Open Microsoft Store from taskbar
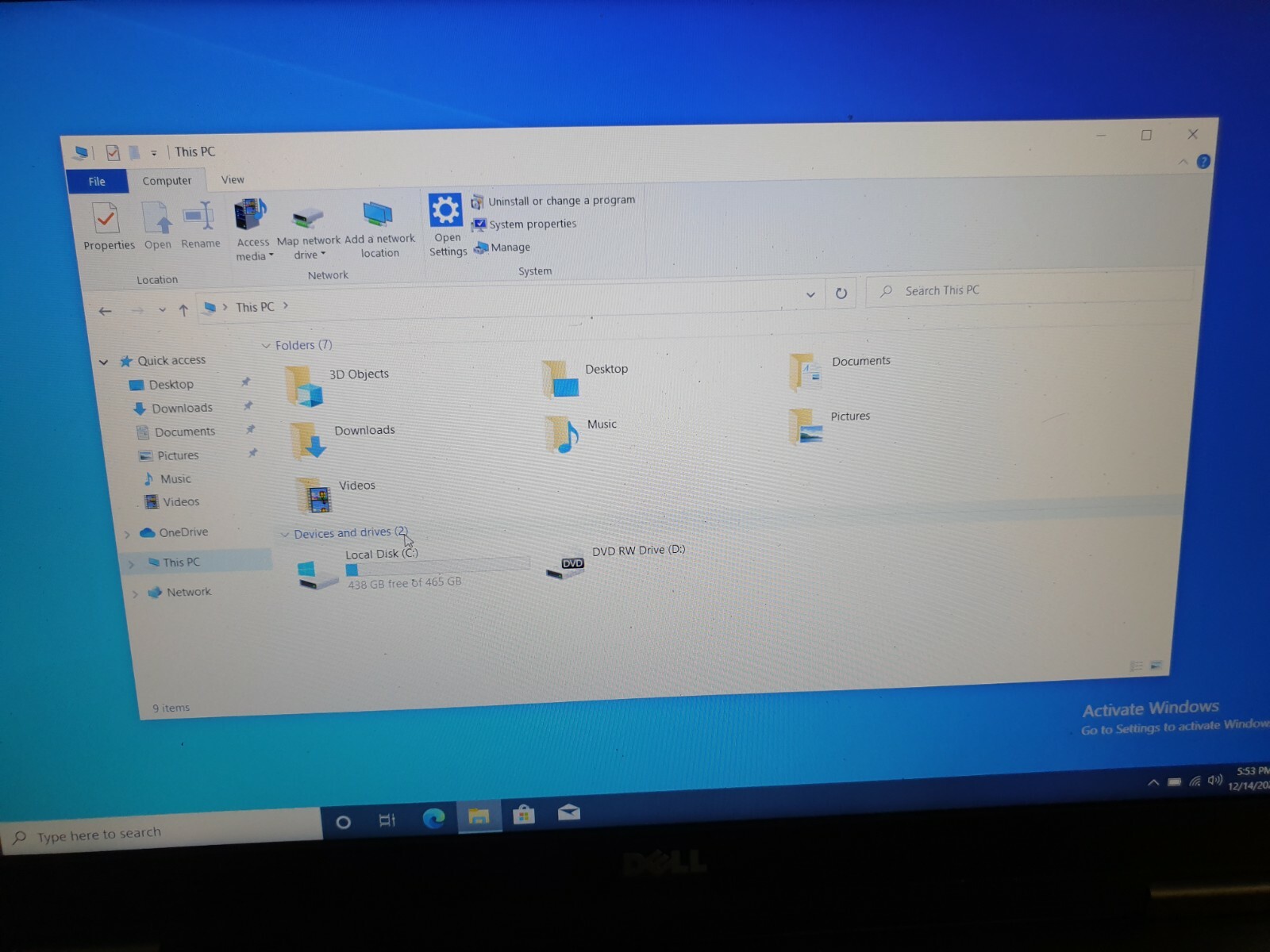 (524, 814)
